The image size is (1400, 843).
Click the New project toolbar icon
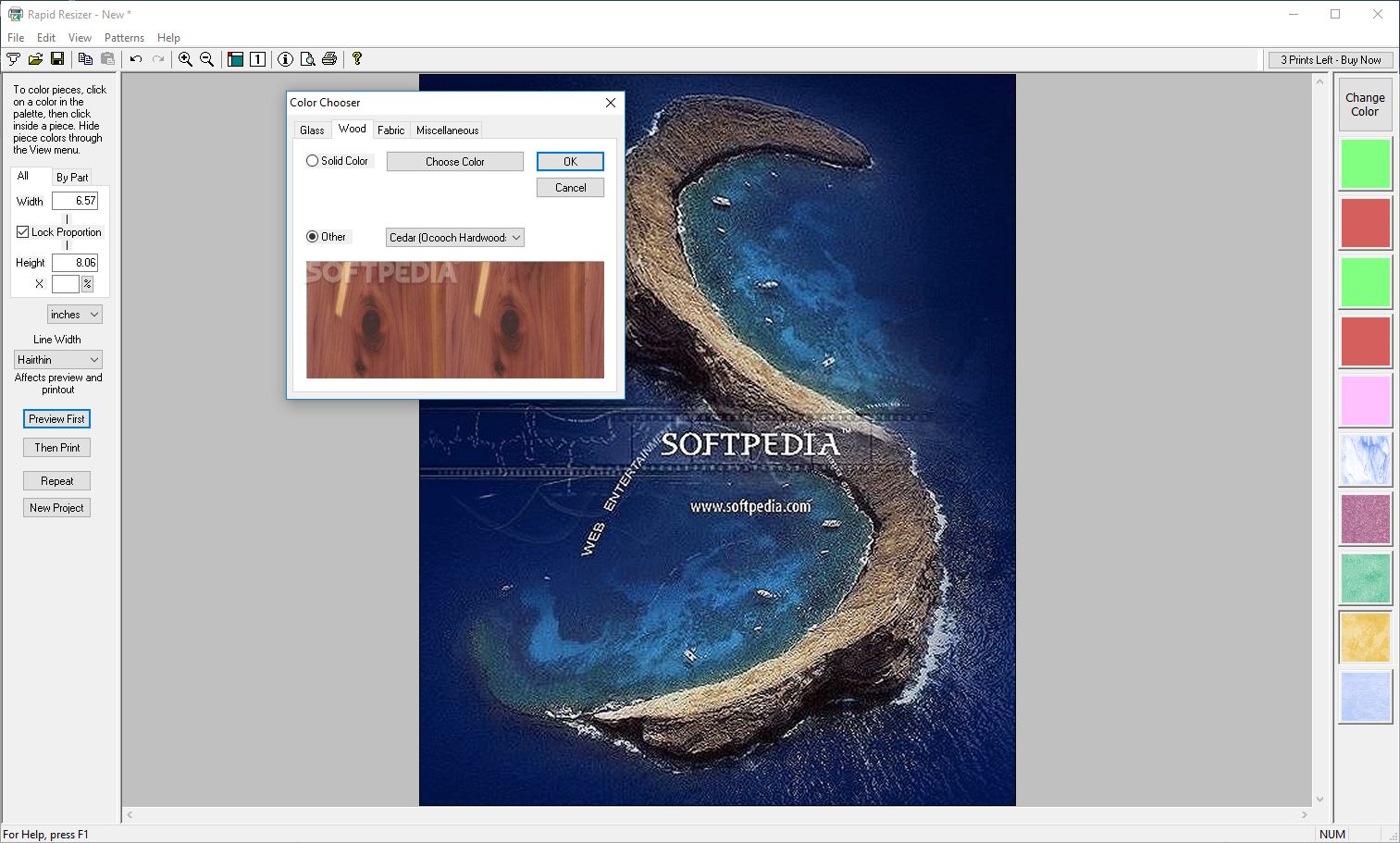[x=13, y=59]
